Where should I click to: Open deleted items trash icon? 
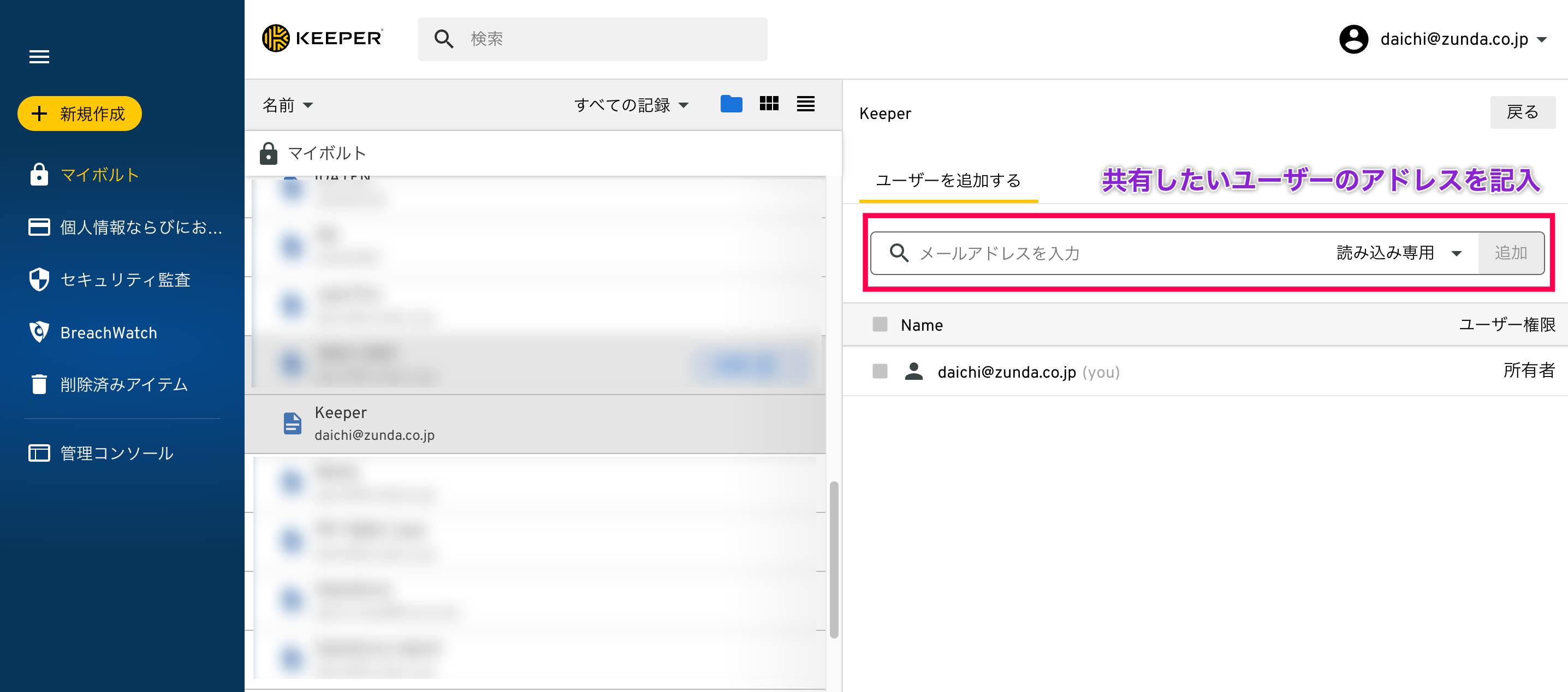pyautogui.click(x=39, y=384)
